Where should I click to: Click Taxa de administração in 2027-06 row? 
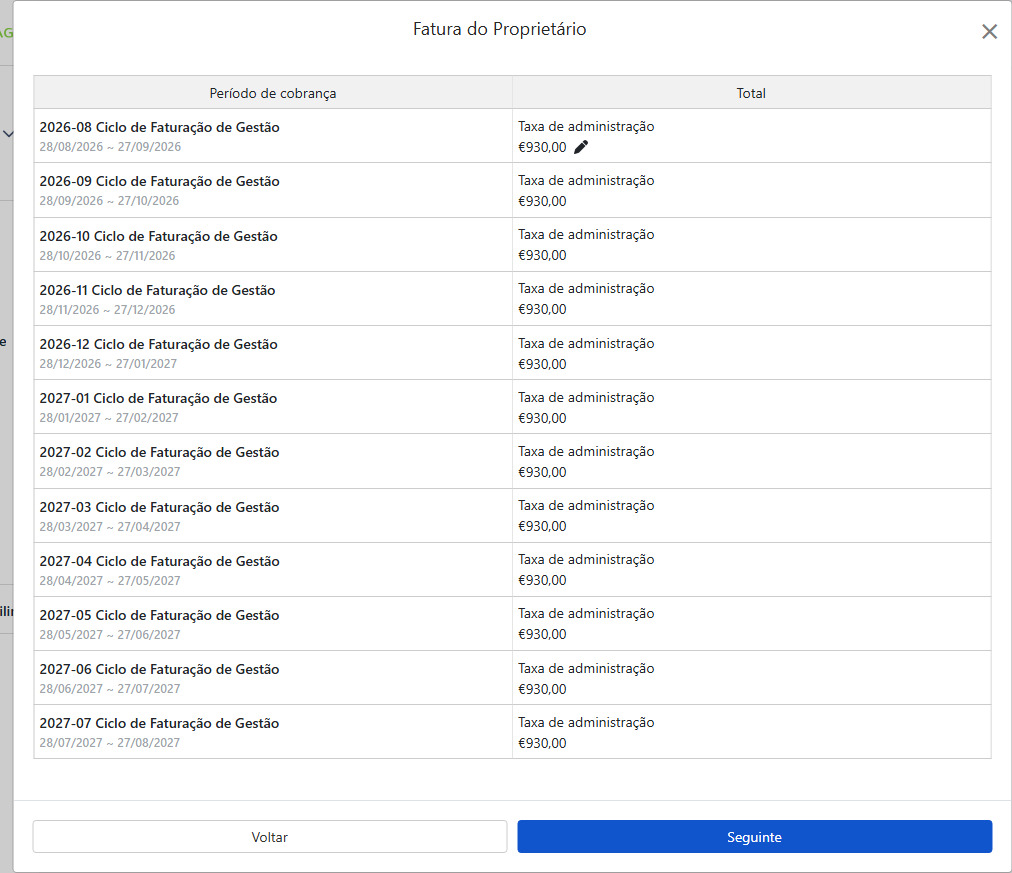586,668
